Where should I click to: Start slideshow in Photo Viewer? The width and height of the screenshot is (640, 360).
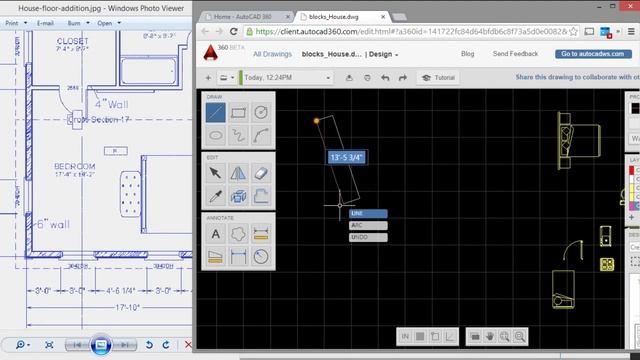coord(101,345)
